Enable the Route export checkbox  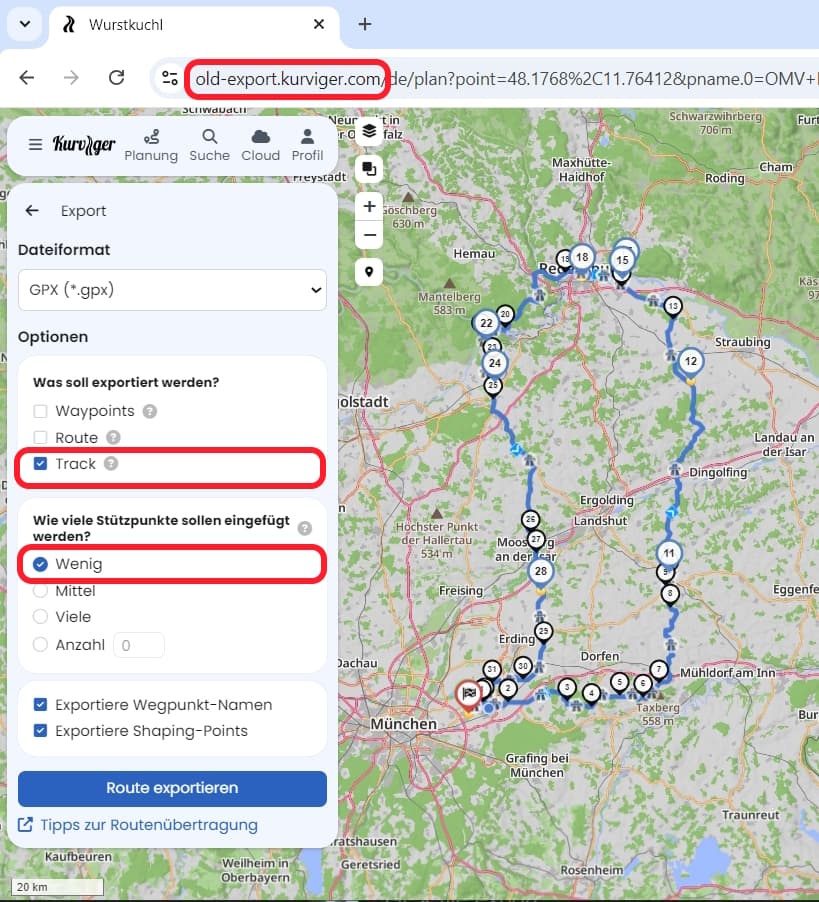click(x=41, y=437)
